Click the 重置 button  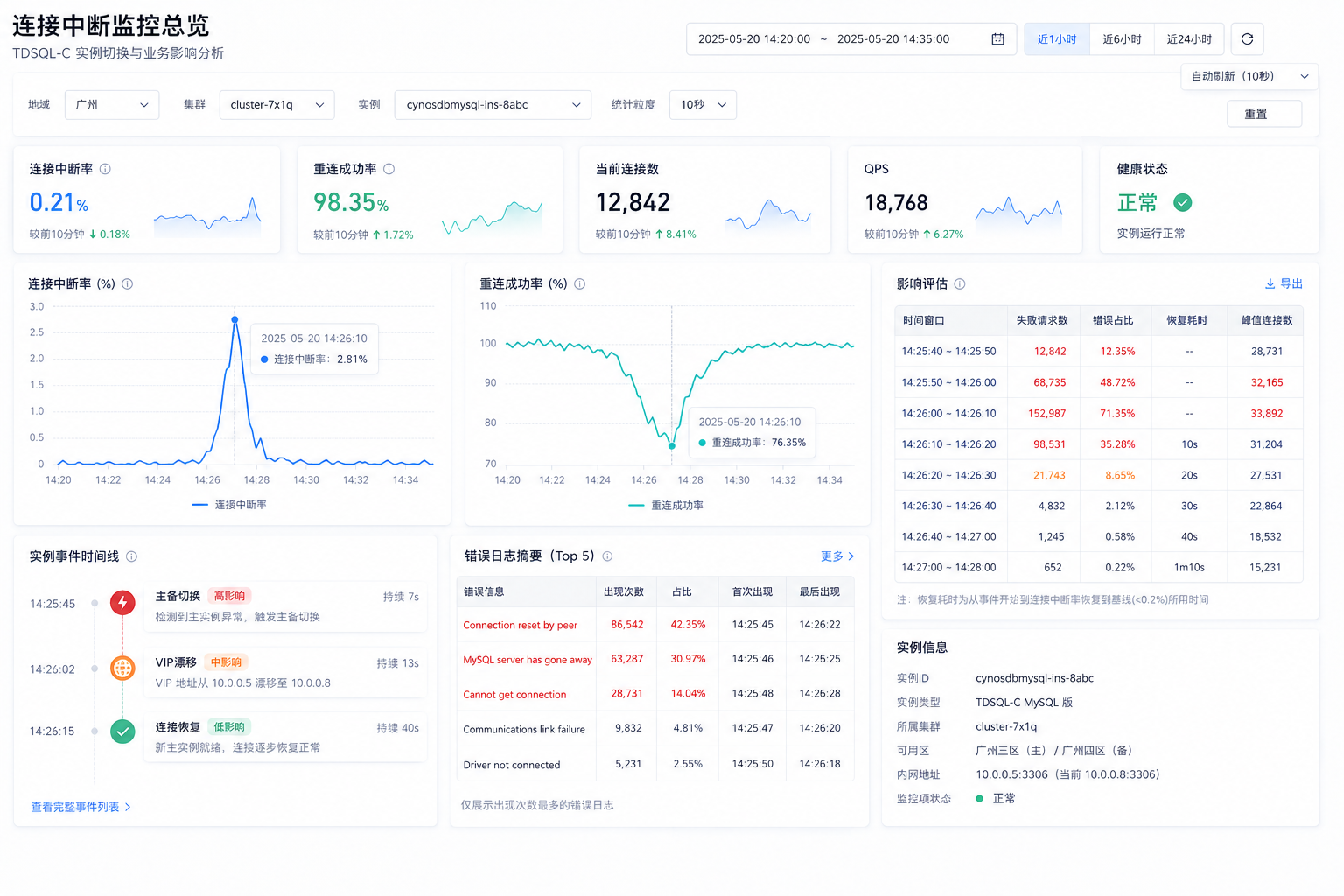pyautogui.click(x=1264, y=114)
